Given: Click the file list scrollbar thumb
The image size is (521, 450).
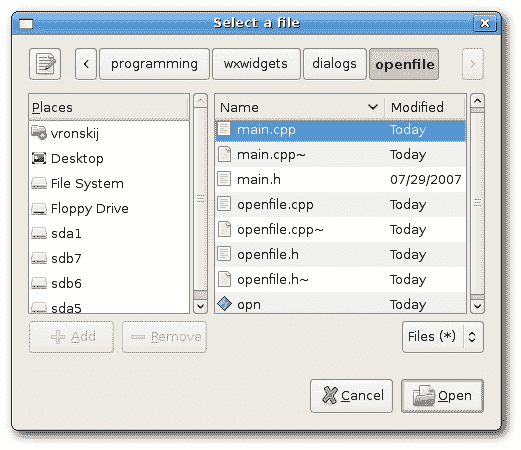Looking at the screenshot, I should [x=477, y=202].
